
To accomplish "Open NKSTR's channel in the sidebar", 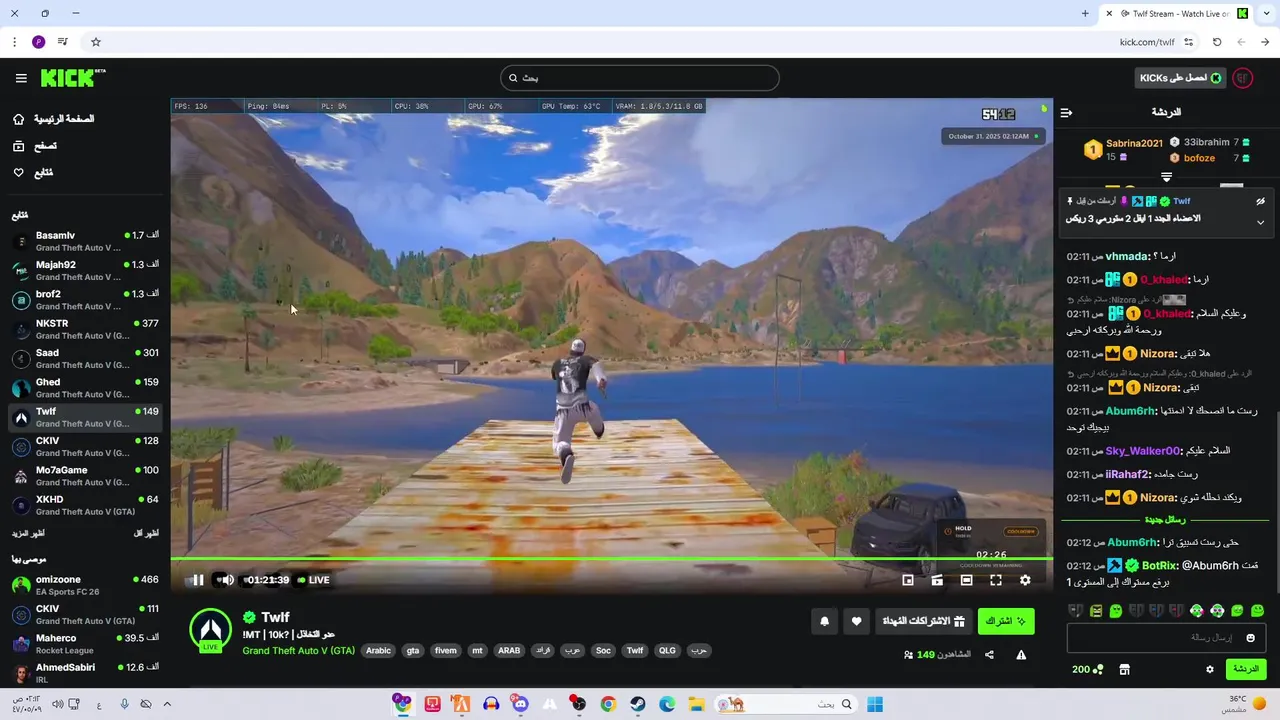I will point(85,329).
